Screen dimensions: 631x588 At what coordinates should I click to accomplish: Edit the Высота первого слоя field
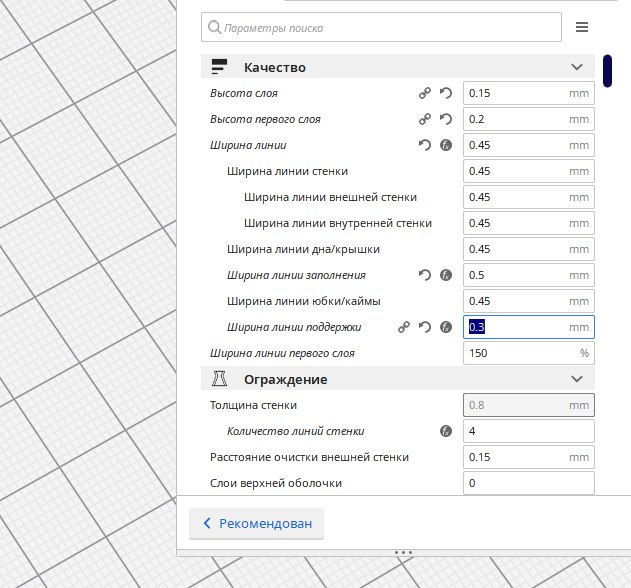pos(529,119)
